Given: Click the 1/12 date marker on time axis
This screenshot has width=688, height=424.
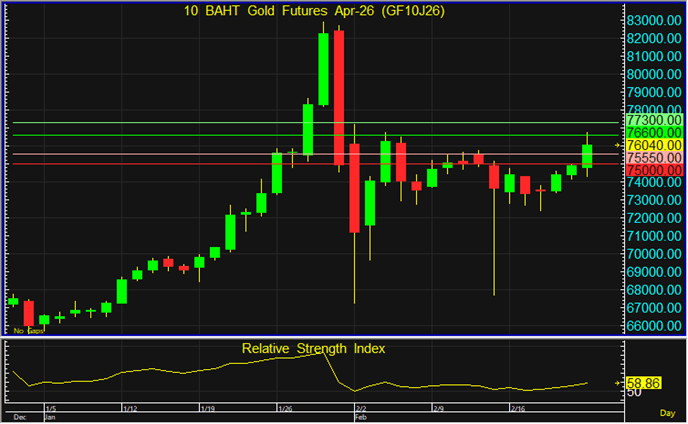Looking at the screenshot, I should [128, 408].
